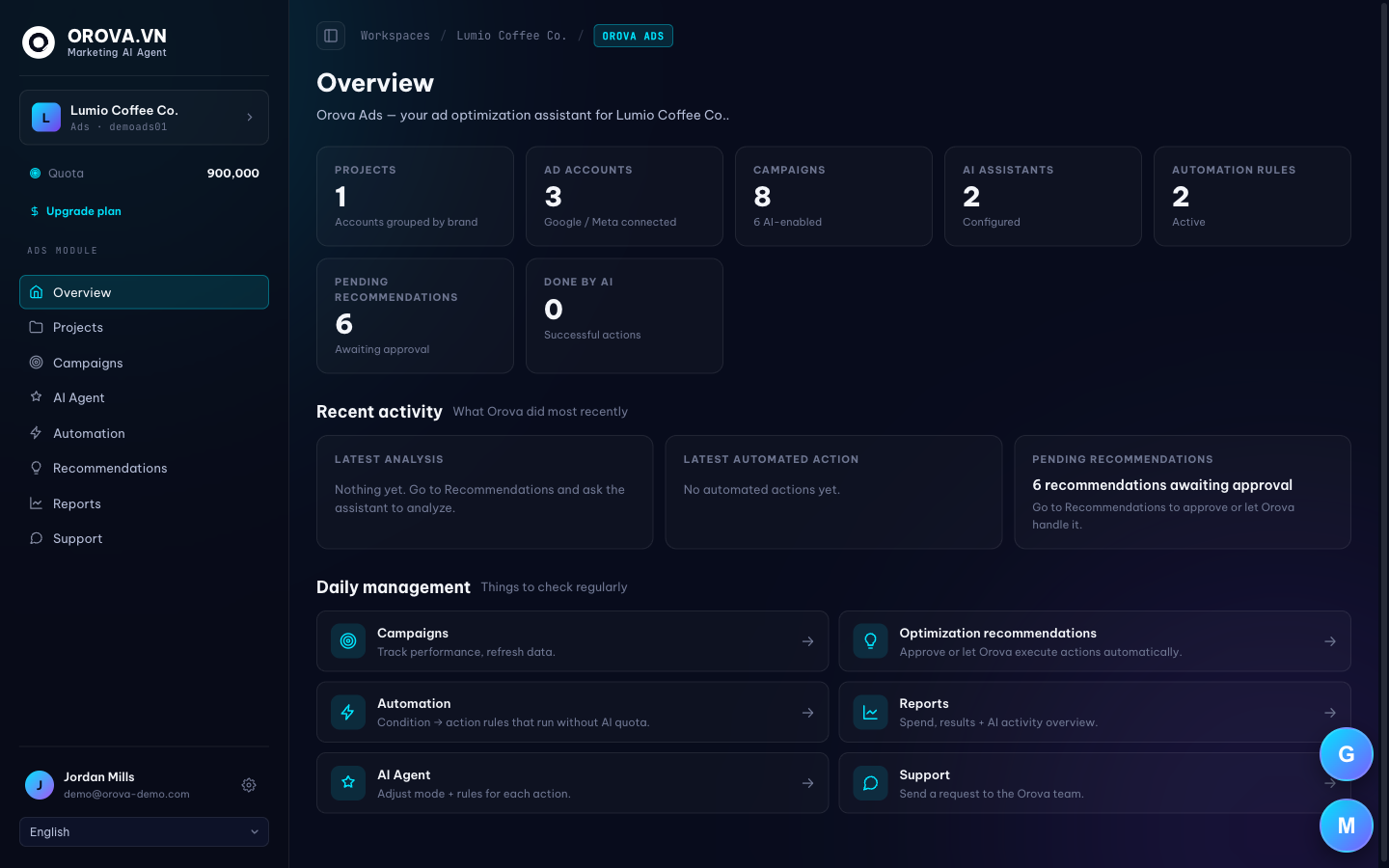The width and height of the screenshot is (1389, 868).
Task: Click the Upgrade plan link
Action: (76, 211)
